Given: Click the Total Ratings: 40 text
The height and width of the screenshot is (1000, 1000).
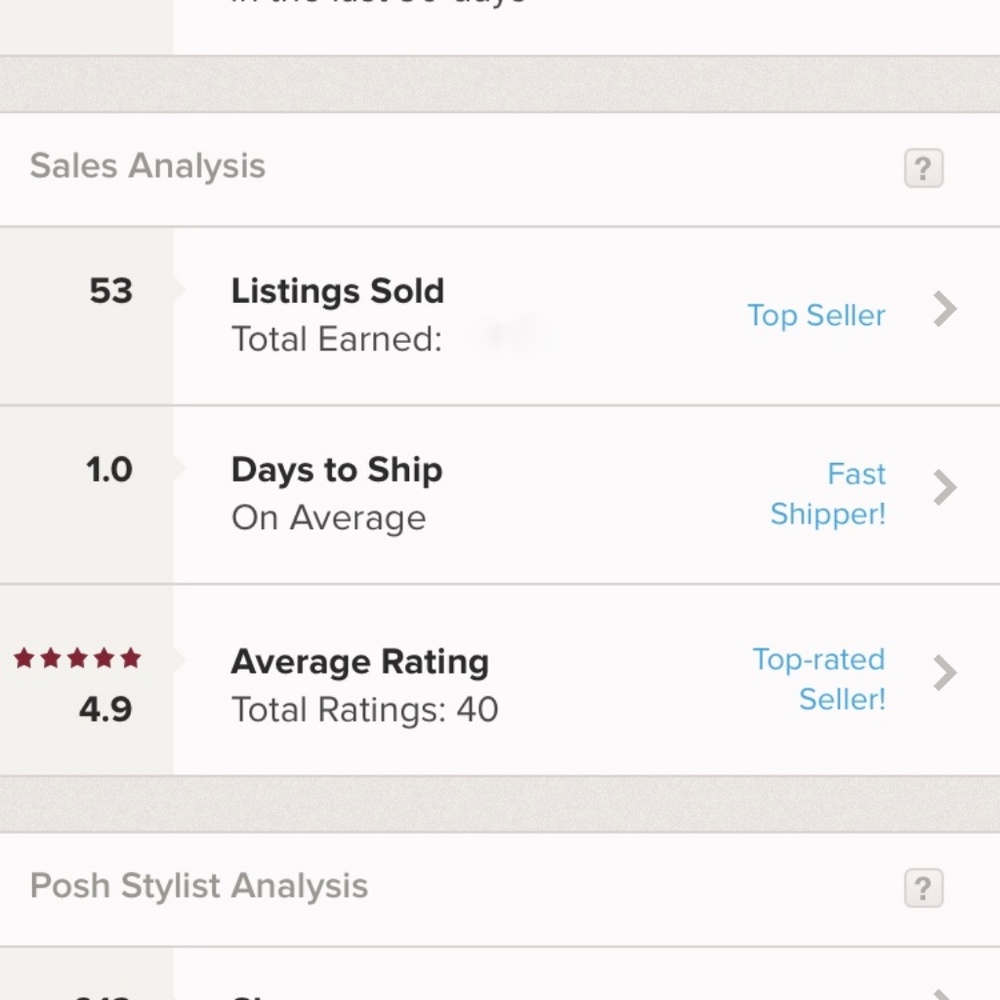Looking at the screenshot, I should click(x=364, y=710).
